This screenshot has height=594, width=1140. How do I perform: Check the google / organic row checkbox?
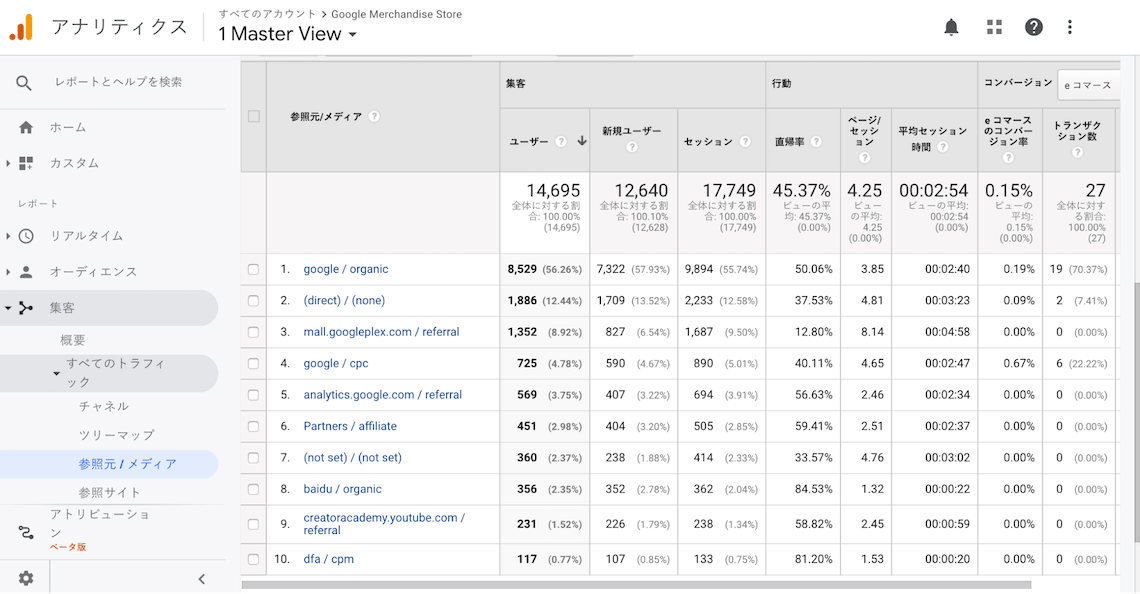(253, 269)
